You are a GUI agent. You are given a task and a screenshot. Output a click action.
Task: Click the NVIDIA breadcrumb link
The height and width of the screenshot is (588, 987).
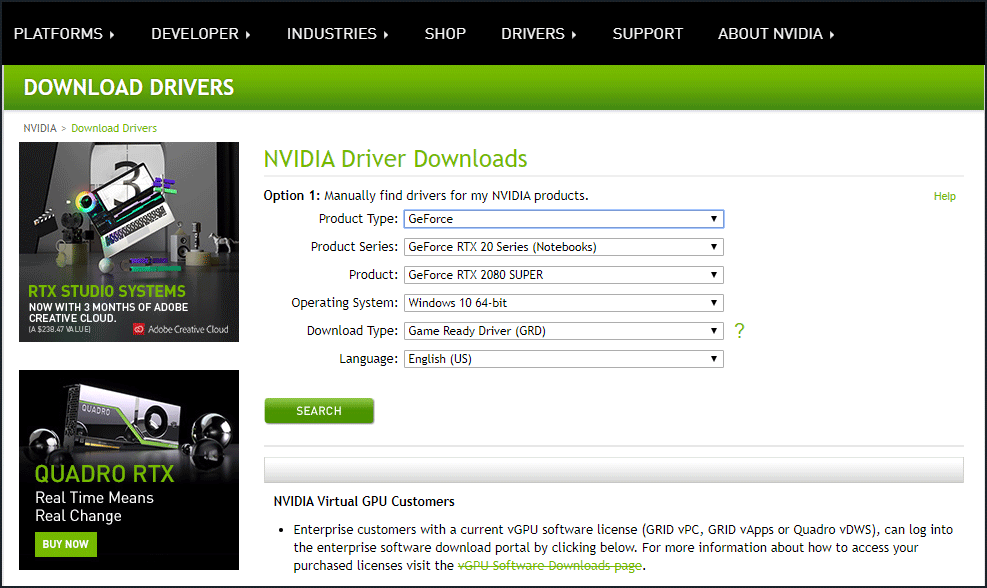point(40,128)
